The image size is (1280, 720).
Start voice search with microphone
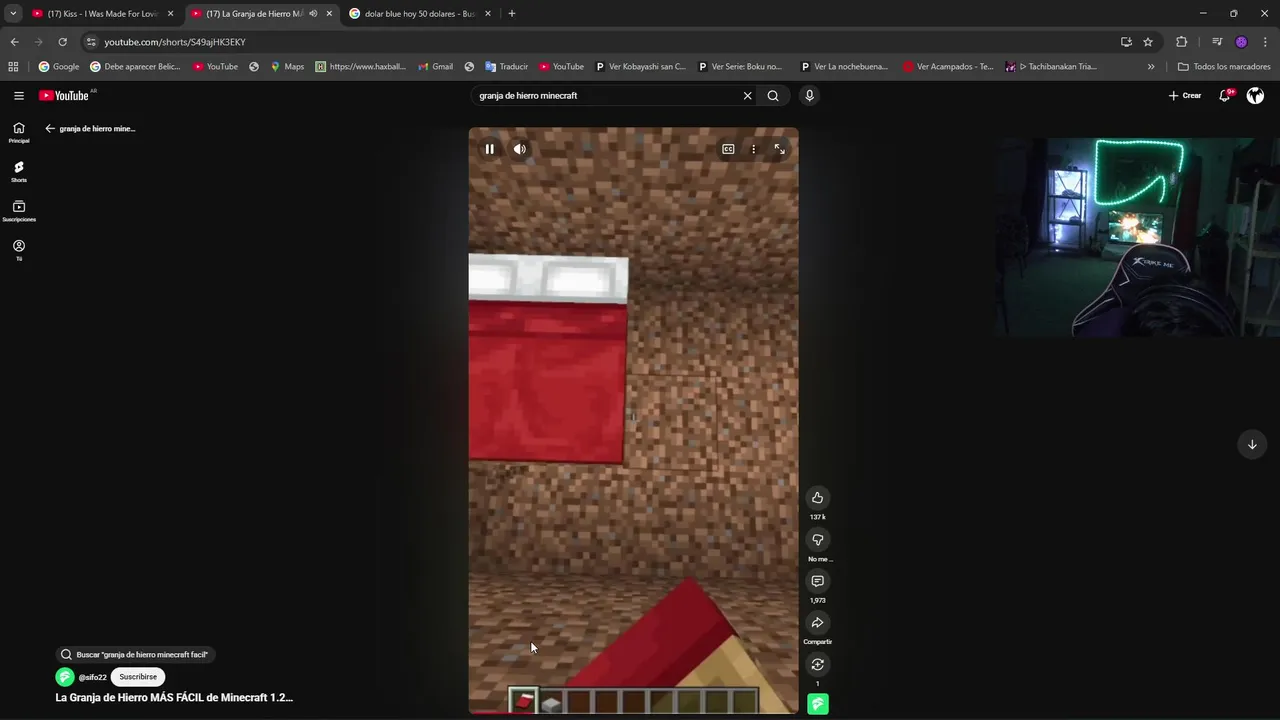[x=809, y=96]
